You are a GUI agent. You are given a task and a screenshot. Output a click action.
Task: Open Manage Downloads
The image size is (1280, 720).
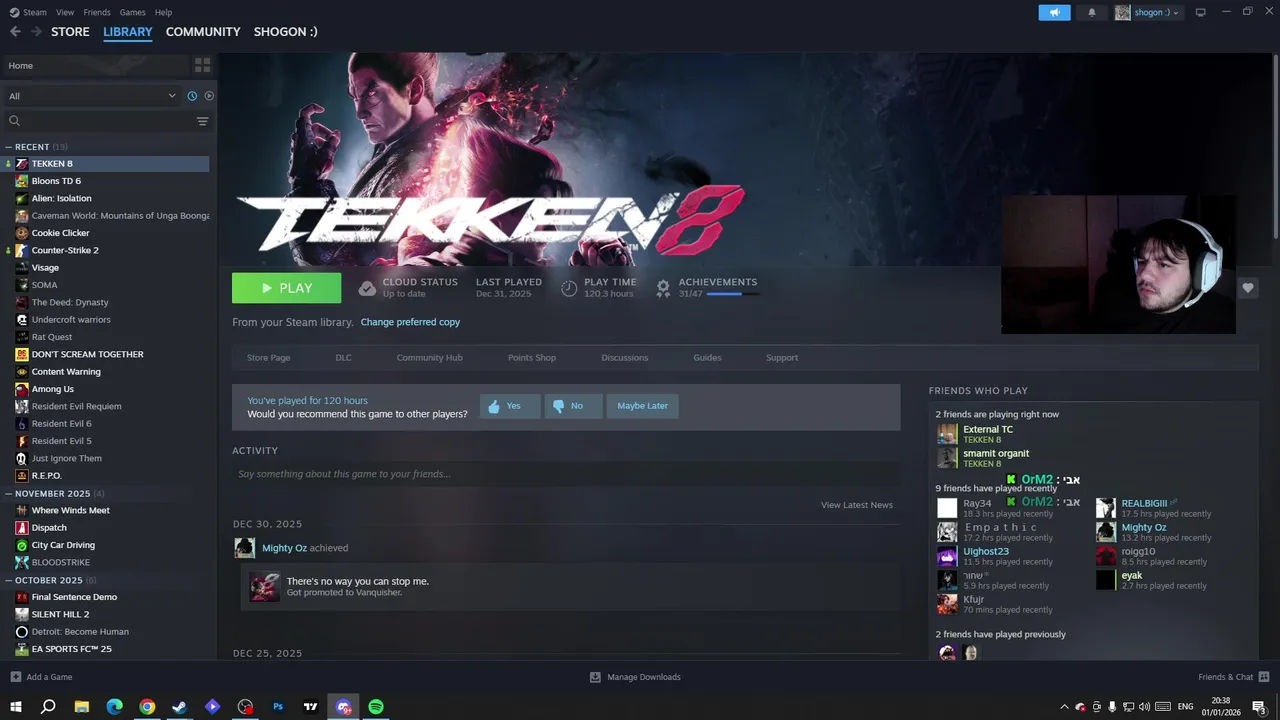635,677
